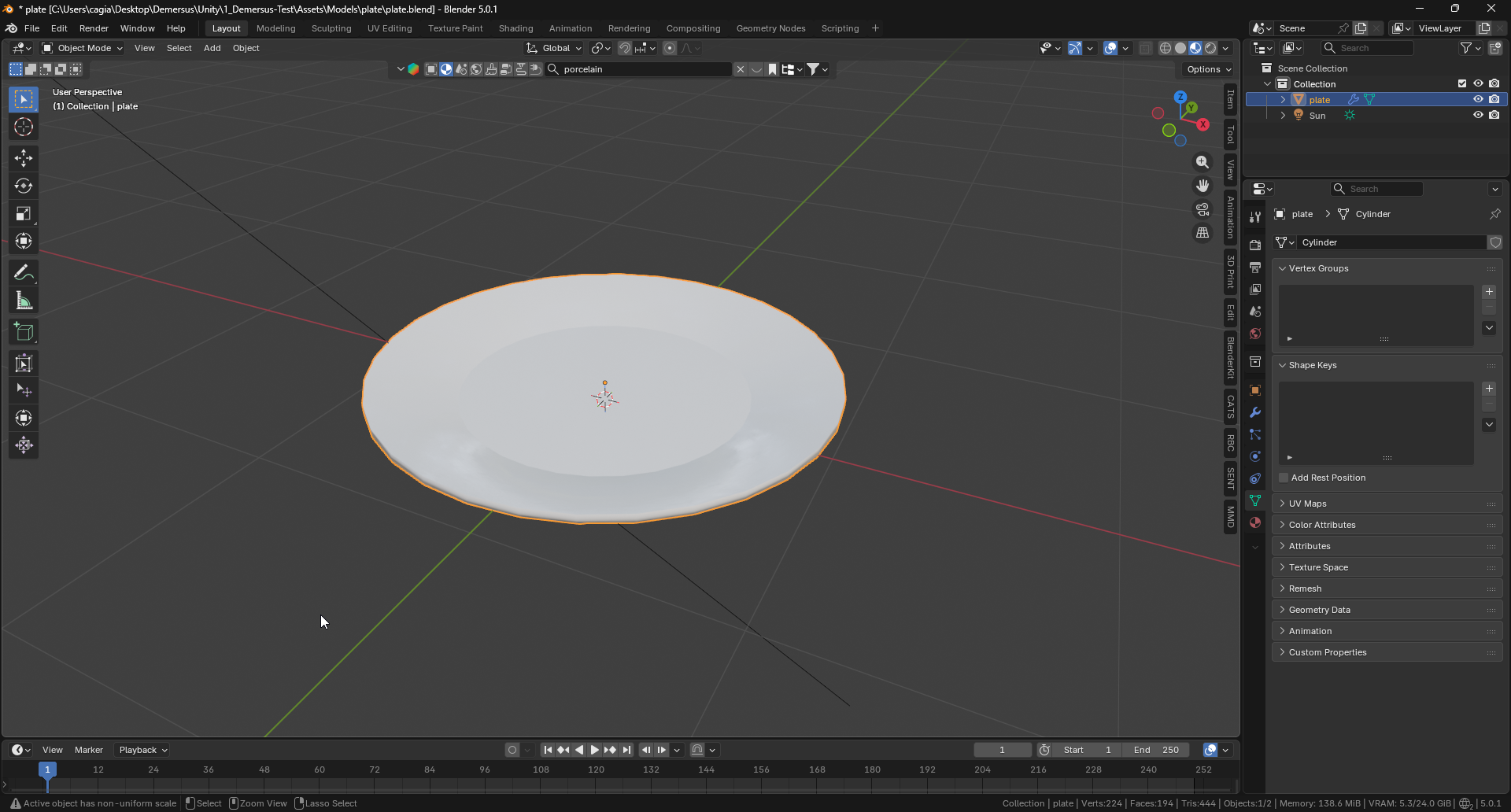Open the Modifier properties wrench tab
Image resolution: width=1511 pixels, height=812 pixels.
[x=1255, y=412]
